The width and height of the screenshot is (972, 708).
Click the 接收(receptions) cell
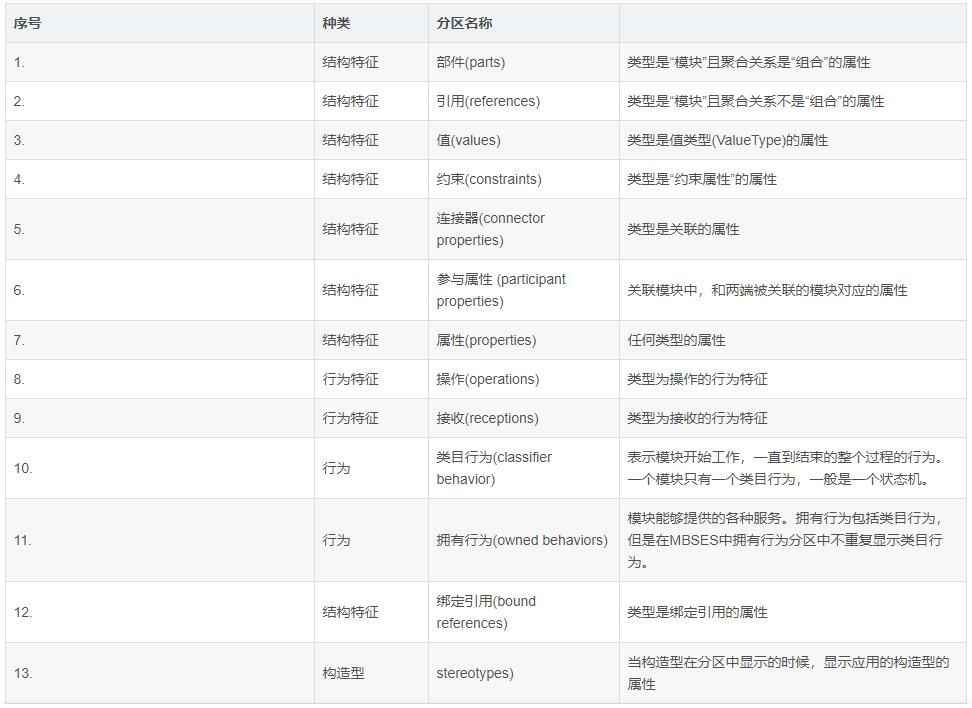click(524, 418)
